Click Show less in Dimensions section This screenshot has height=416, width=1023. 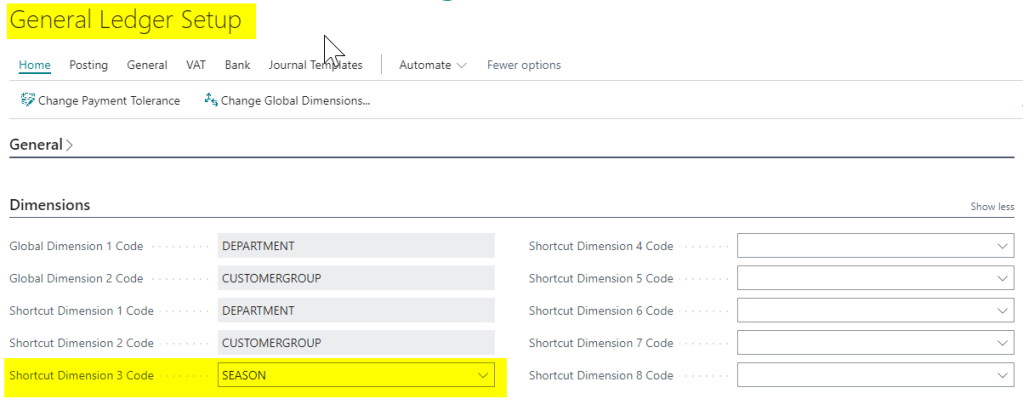[x=992, y=207]
